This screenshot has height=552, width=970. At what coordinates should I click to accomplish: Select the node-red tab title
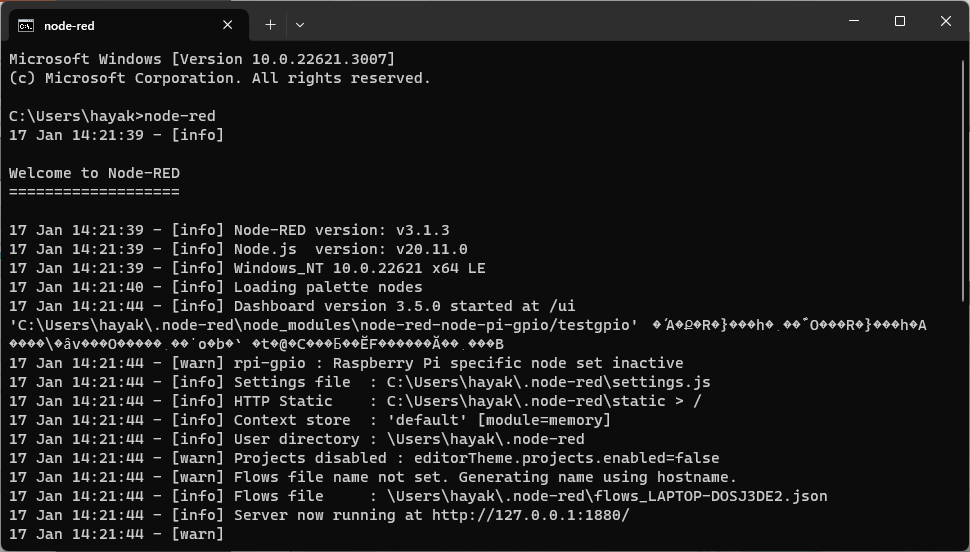click(x=69, y=26)
